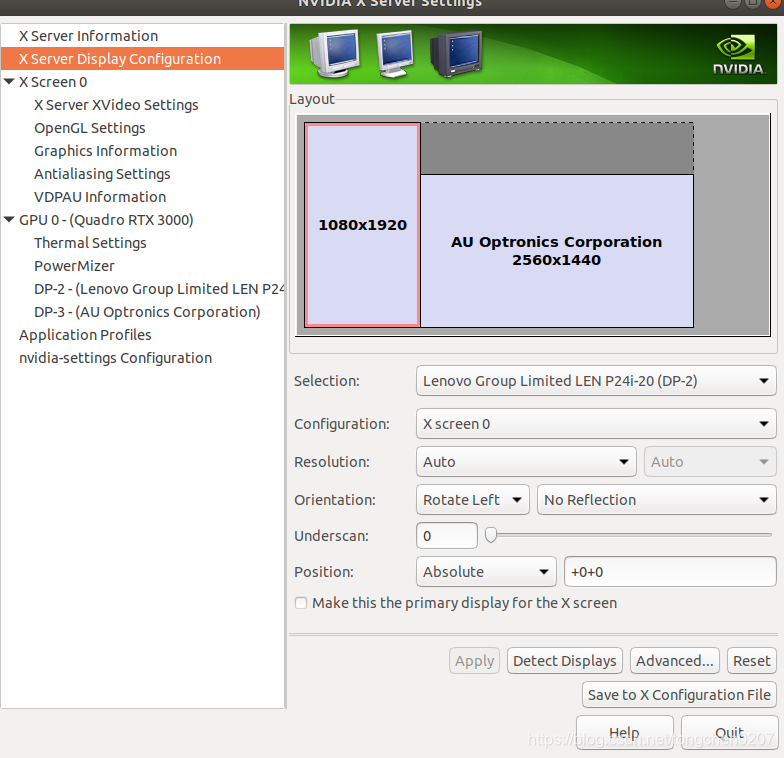Open X Screen 0 page
This screenshot has width=784, height=758.
pos(53,82)
